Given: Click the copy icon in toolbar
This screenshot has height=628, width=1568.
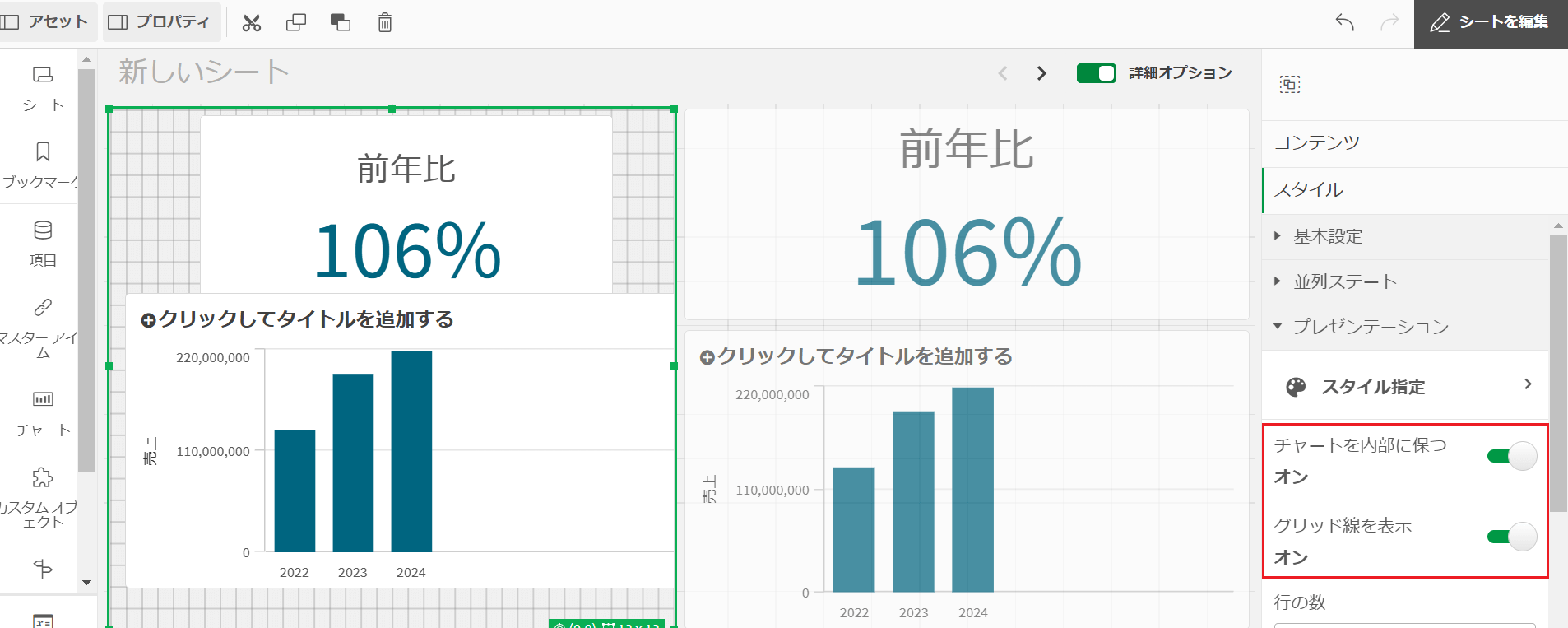Looking at the screenshot, I should (x=296, y=23).
